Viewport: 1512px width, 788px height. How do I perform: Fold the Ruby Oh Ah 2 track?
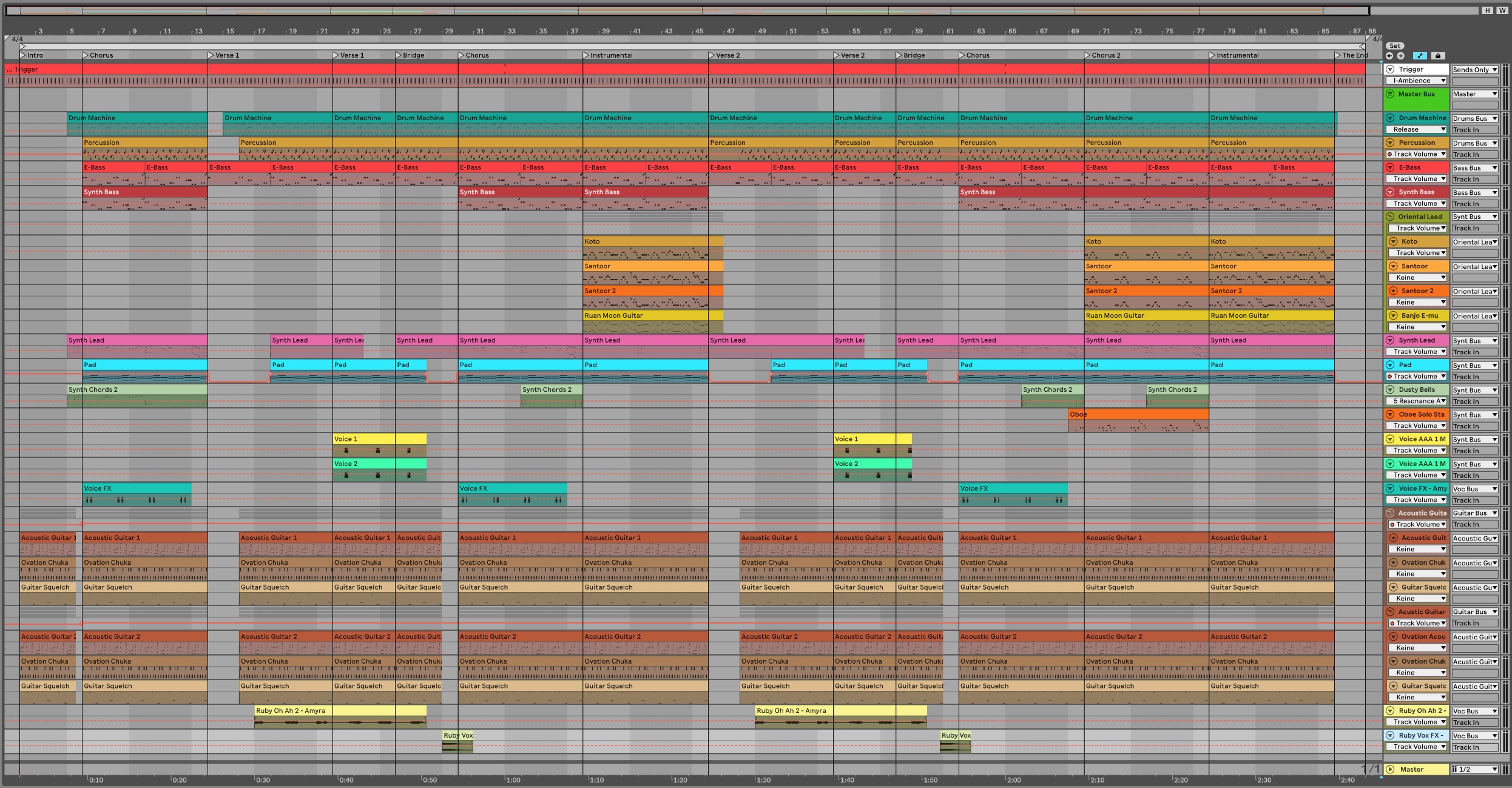coord(1390,711)
